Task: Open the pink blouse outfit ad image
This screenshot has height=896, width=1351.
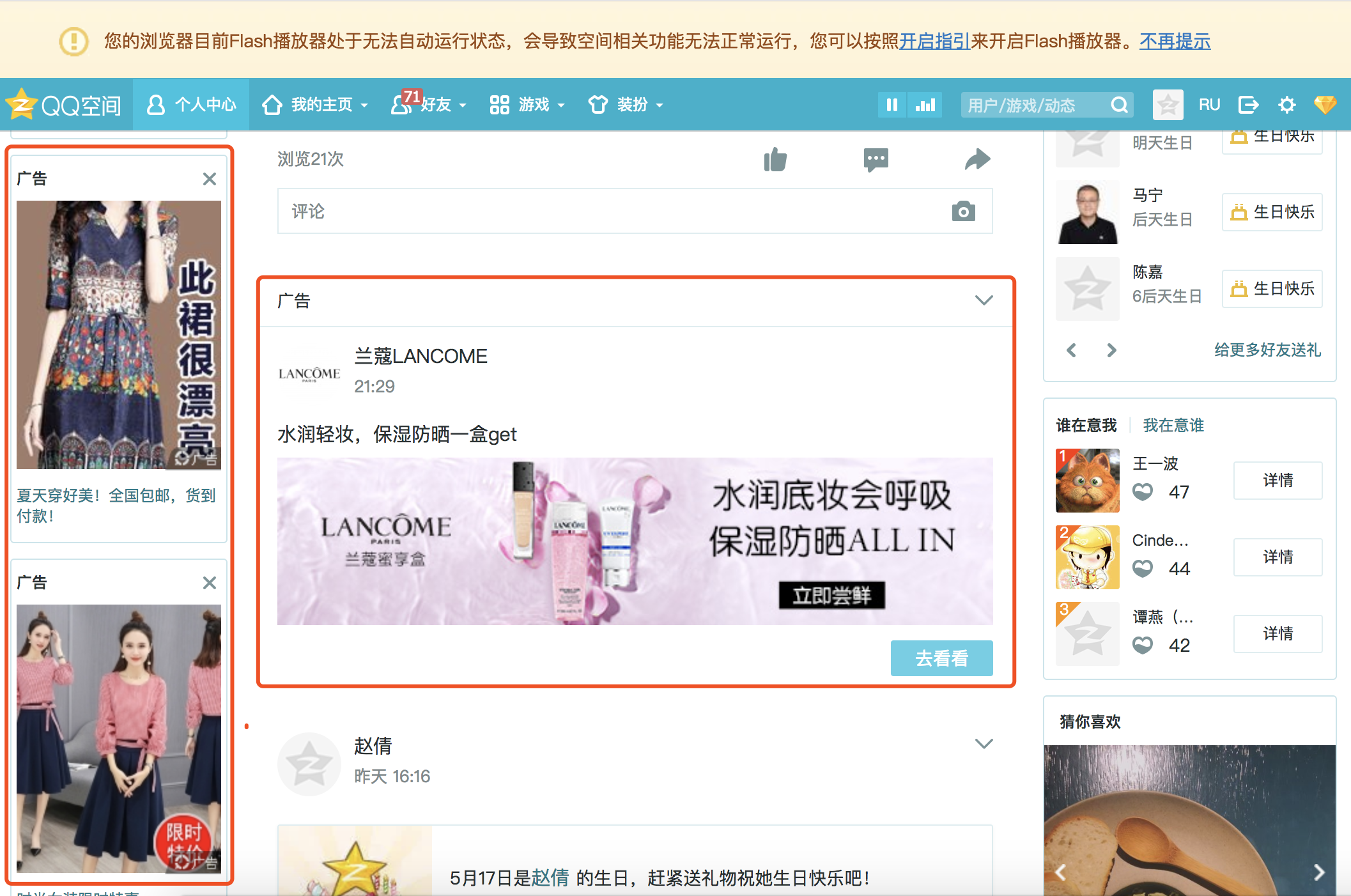Action: click(x=119, y=738)
